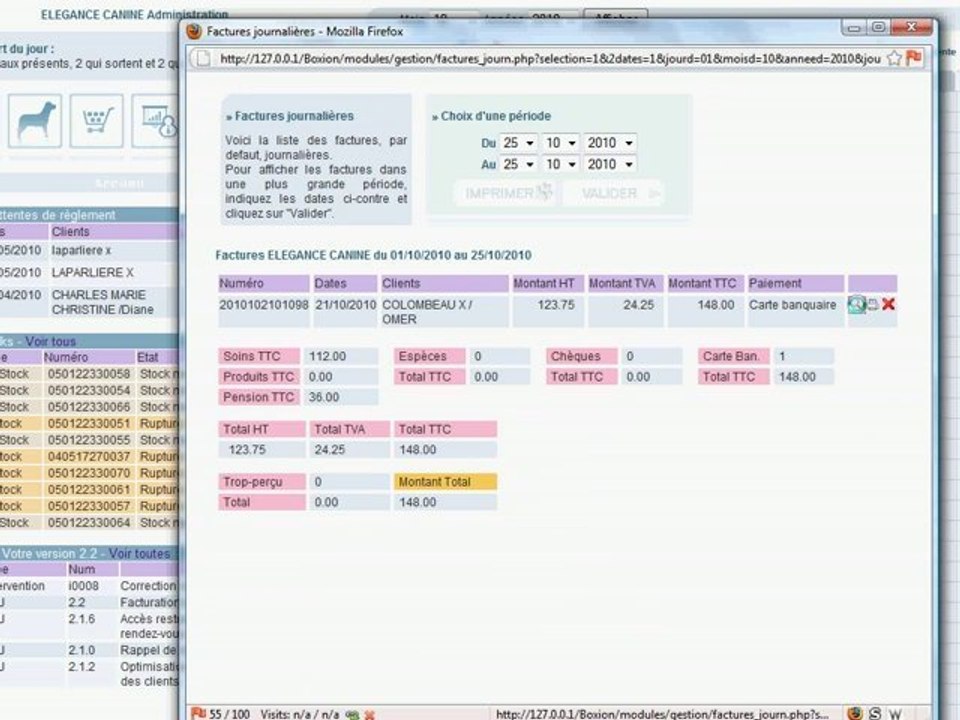Click the Factures ELEGANCE CANINE date range heading
Image resolution: width=960 pixels, height=720 pixels.
coord(373,255)
